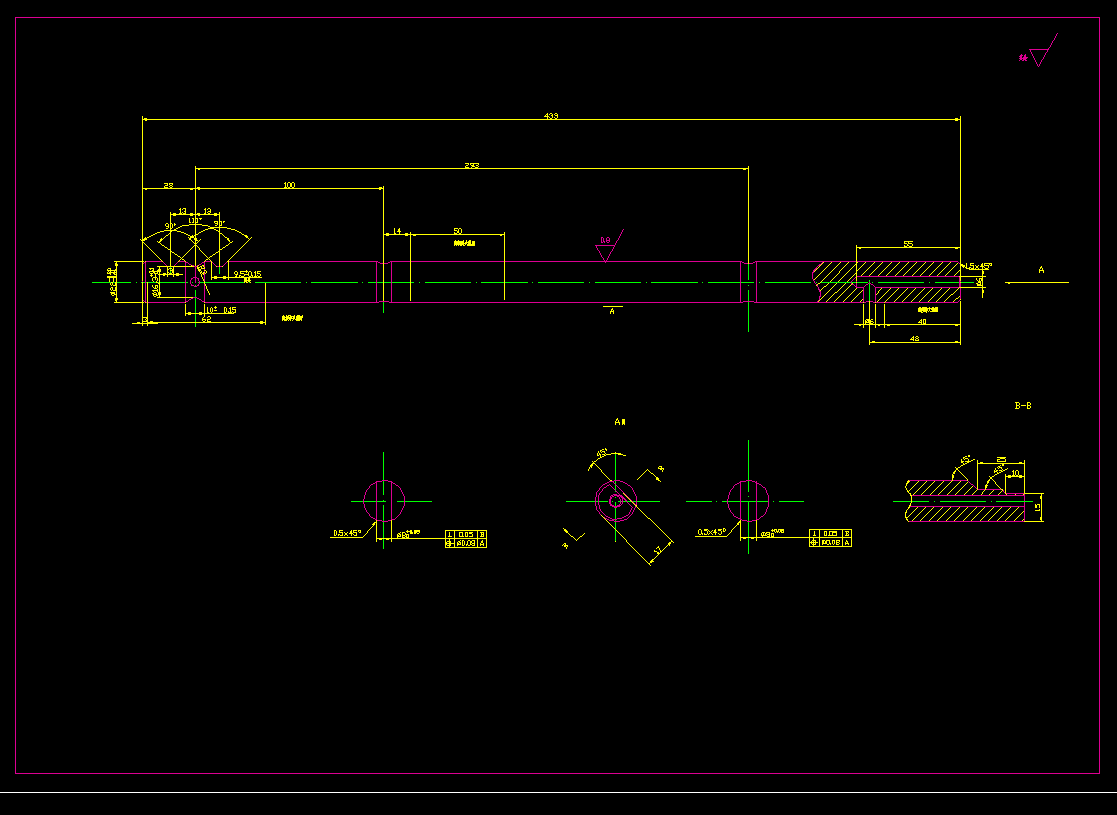Select the 28 dimension at left end
The width and height of the screenshot is (1117, 815).
pyautogui.click(x=169, y=185)
